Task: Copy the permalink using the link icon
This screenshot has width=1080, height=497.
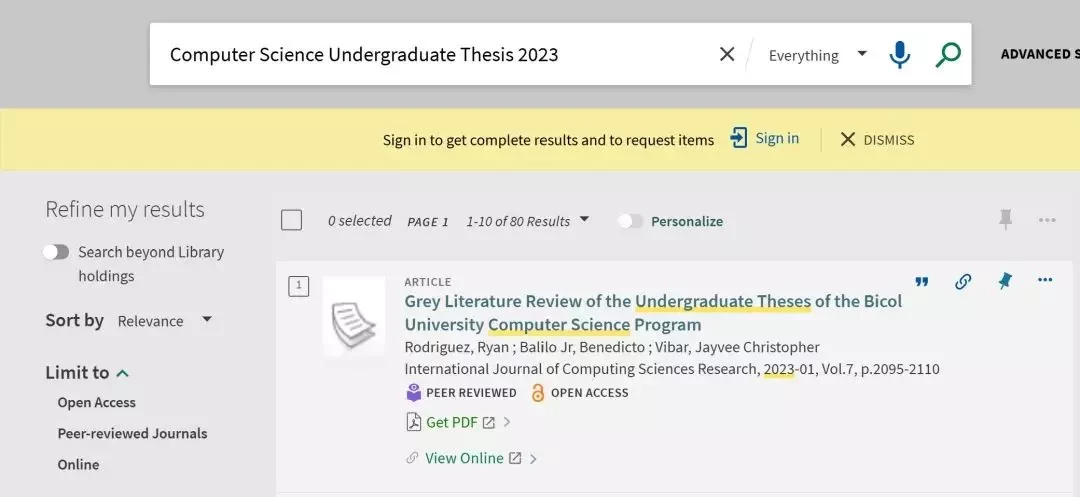Action: [x=963, y=281]
